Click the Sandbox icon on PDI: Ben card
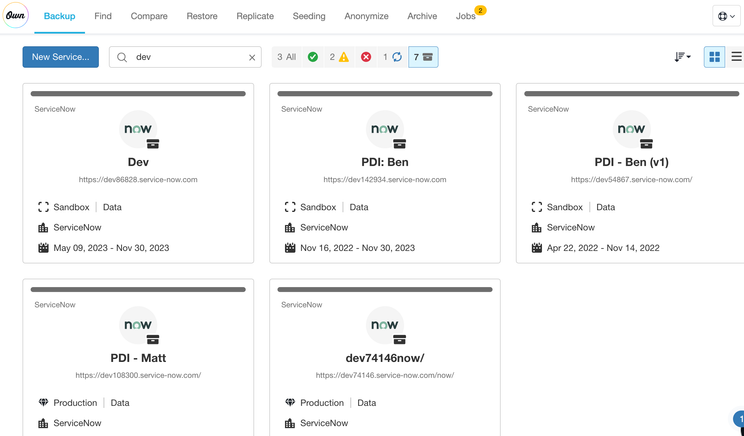This screenshot has width=744, height=436. (290, 207)
